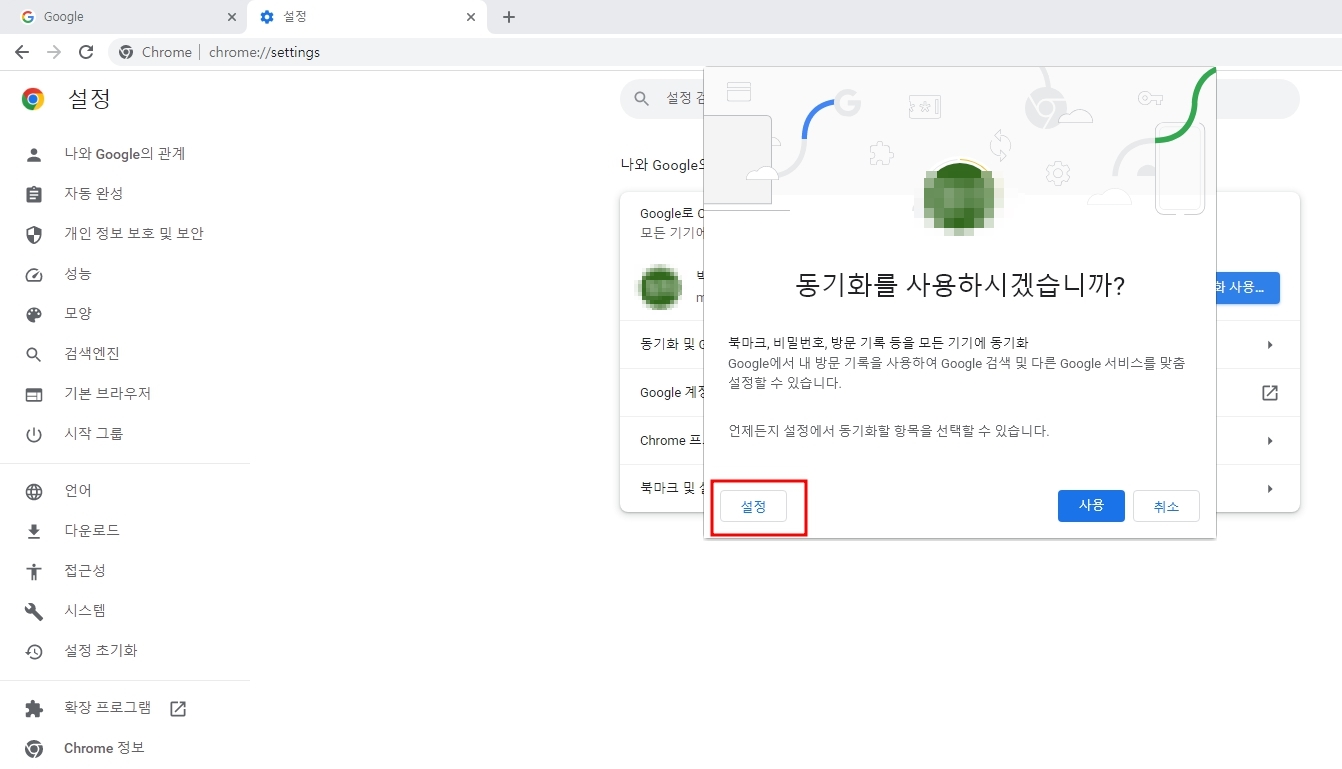The height and width of the screenshot is (769, 1342).
Task: Click speedometer icon for 성능
Action: pyautogui.click(x=34, y=274)
